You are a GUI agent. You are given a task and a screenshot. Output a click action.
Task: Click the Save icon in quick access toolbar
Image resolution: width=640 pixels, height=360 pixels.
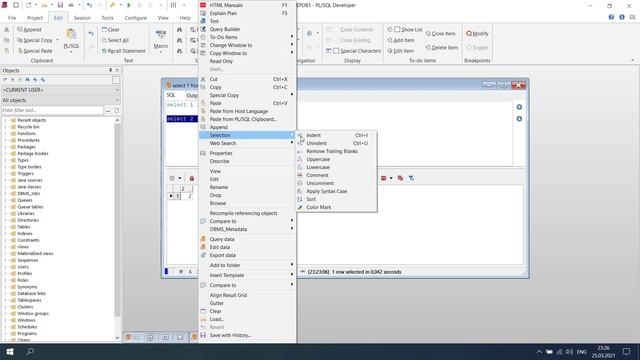(60, 5)
